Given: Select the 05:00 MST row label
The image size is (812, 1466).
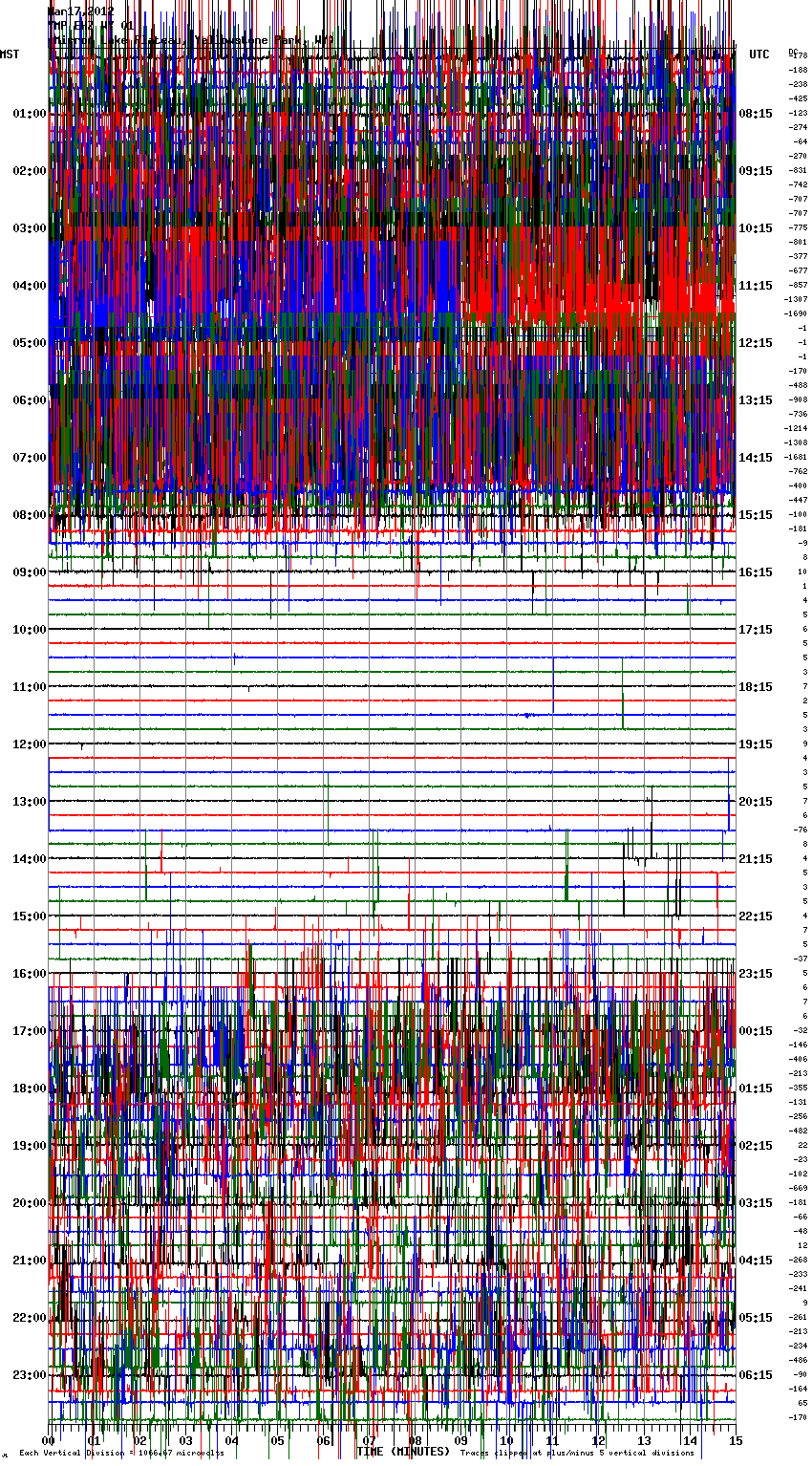Looking at the screenshot, I should (x=30, y=343).
